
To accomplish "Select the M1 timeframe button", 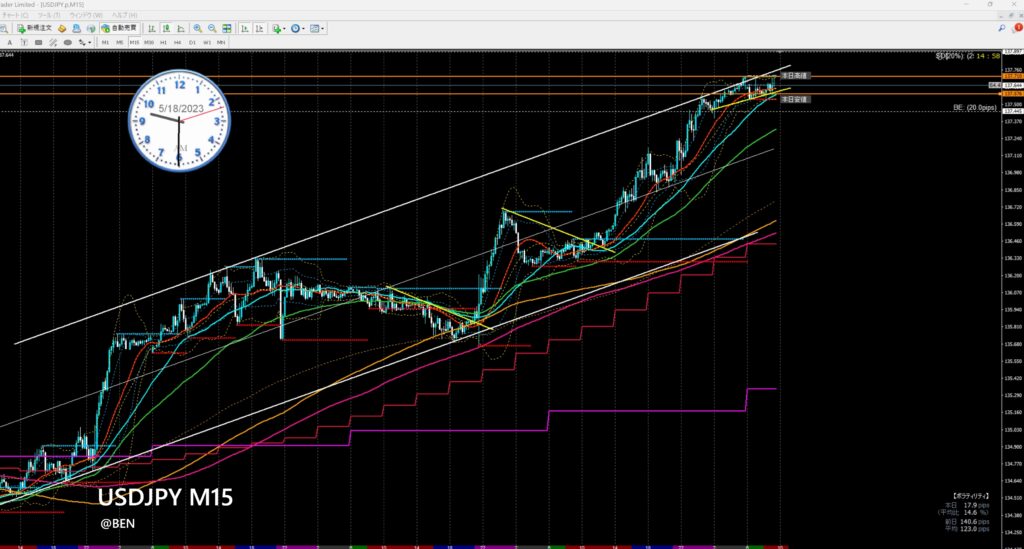I will 106,43.
